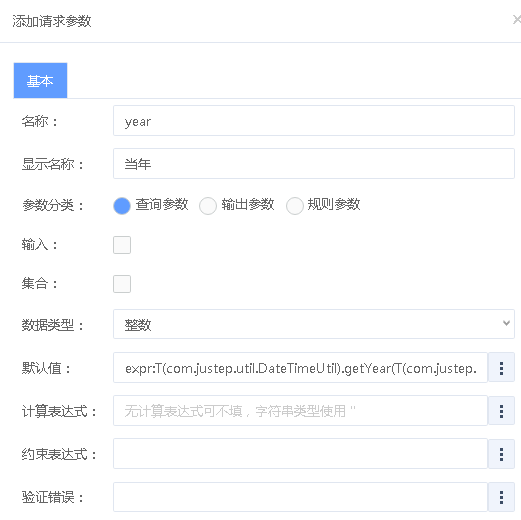521x520 pixels.
Task: Switch to the 基本 tab
Action: [40, 80]
